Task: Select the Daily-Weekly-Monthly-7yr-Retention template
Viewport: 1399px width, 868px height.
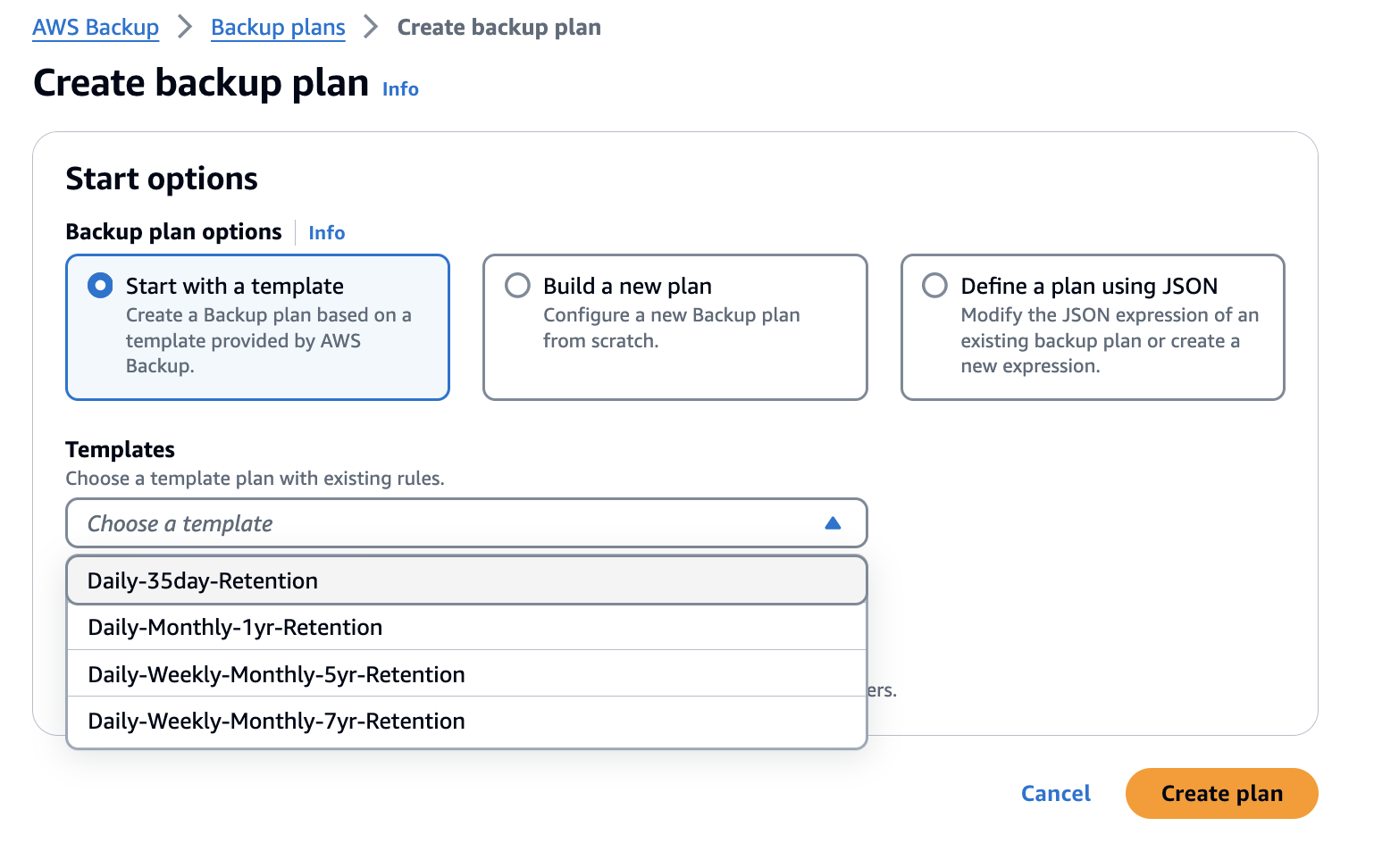Action: point(275,721)
